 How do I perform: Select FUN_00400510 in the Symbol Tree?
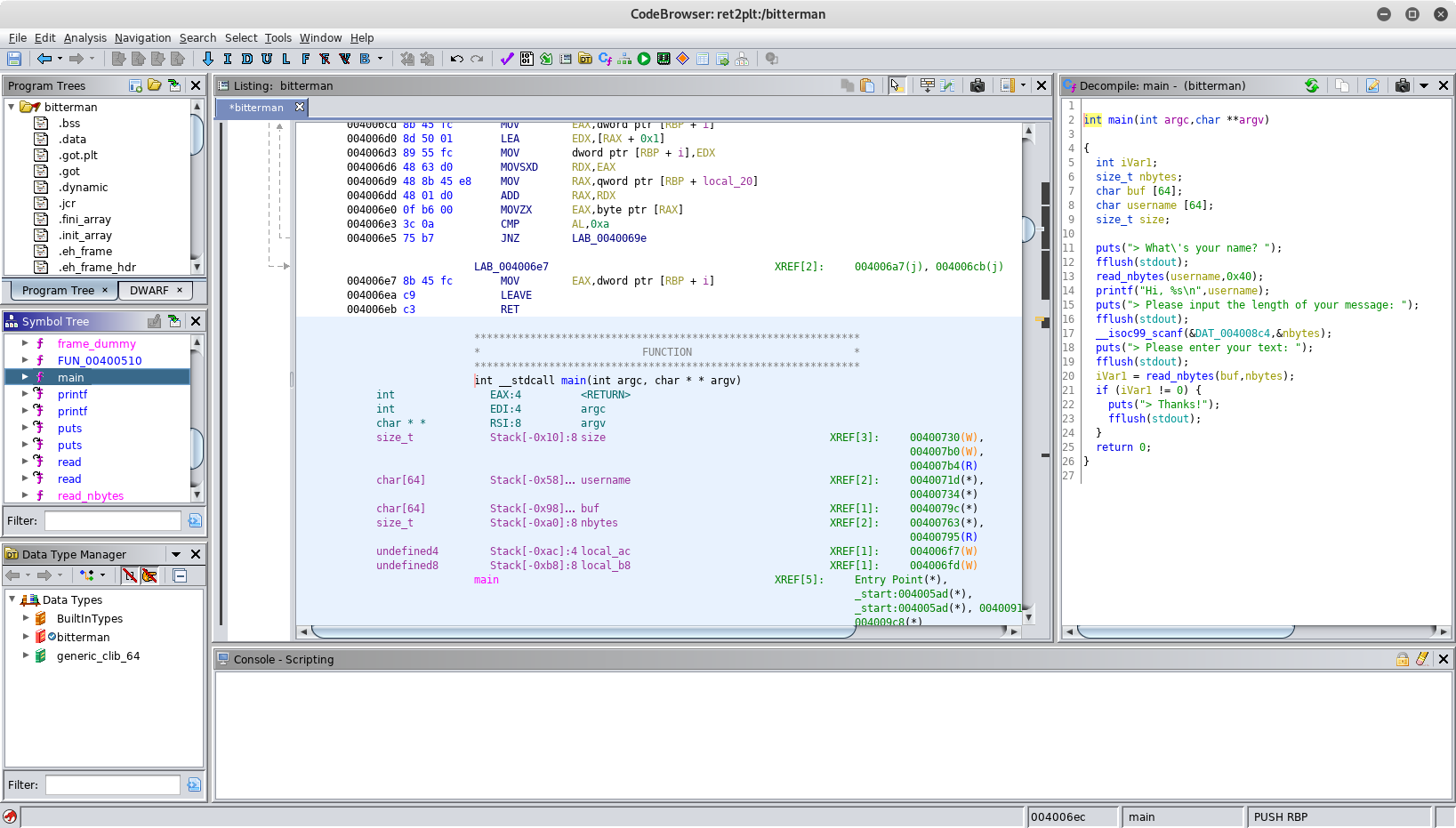click(99, 360)
